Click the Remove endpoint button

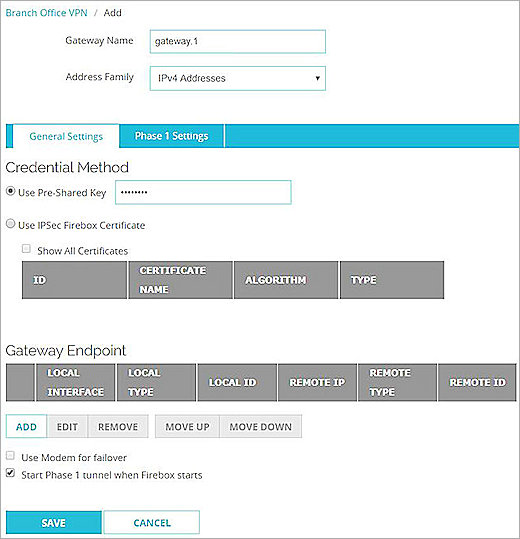(118, 427)
